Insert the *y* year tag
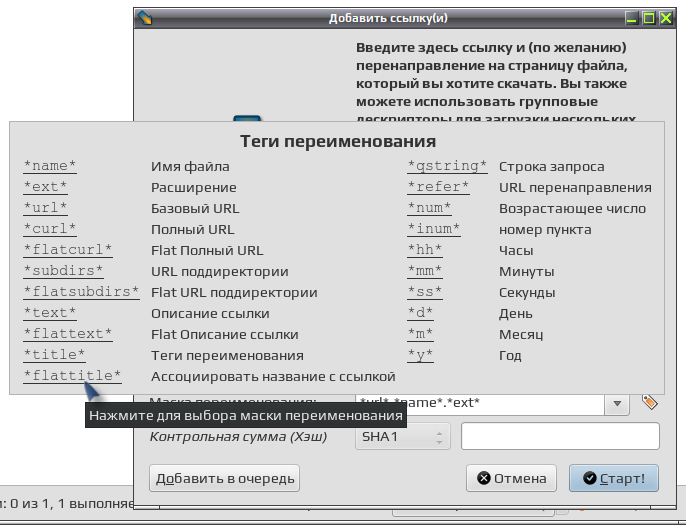Viewport: 686px width, 525px height. tap(420, 355)
